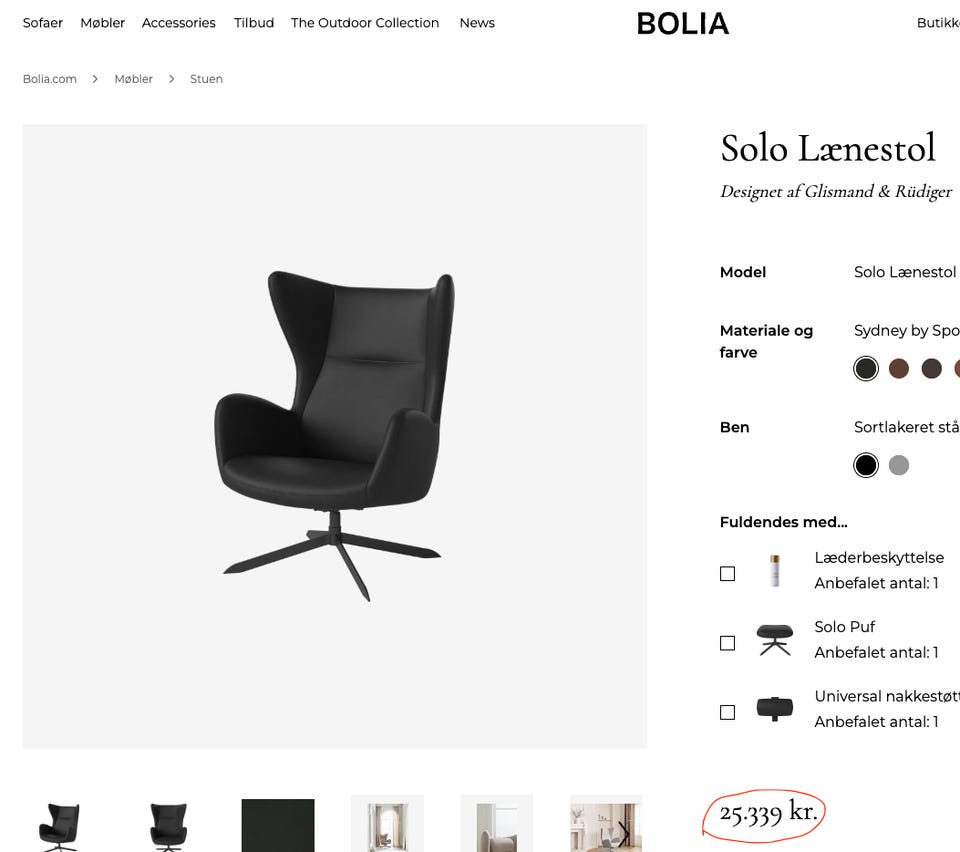Screen dimensions: 960x852
Task: Check the Læderbeskyttelse checkbox
Action: point(727,572)
